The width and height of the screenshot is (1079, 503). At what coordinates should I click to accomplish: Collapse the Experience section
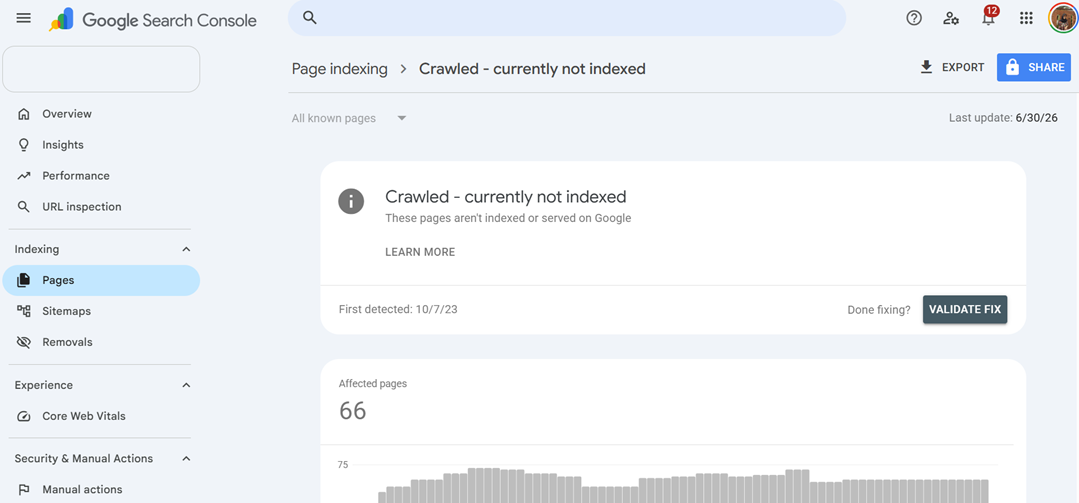(186, 385)
